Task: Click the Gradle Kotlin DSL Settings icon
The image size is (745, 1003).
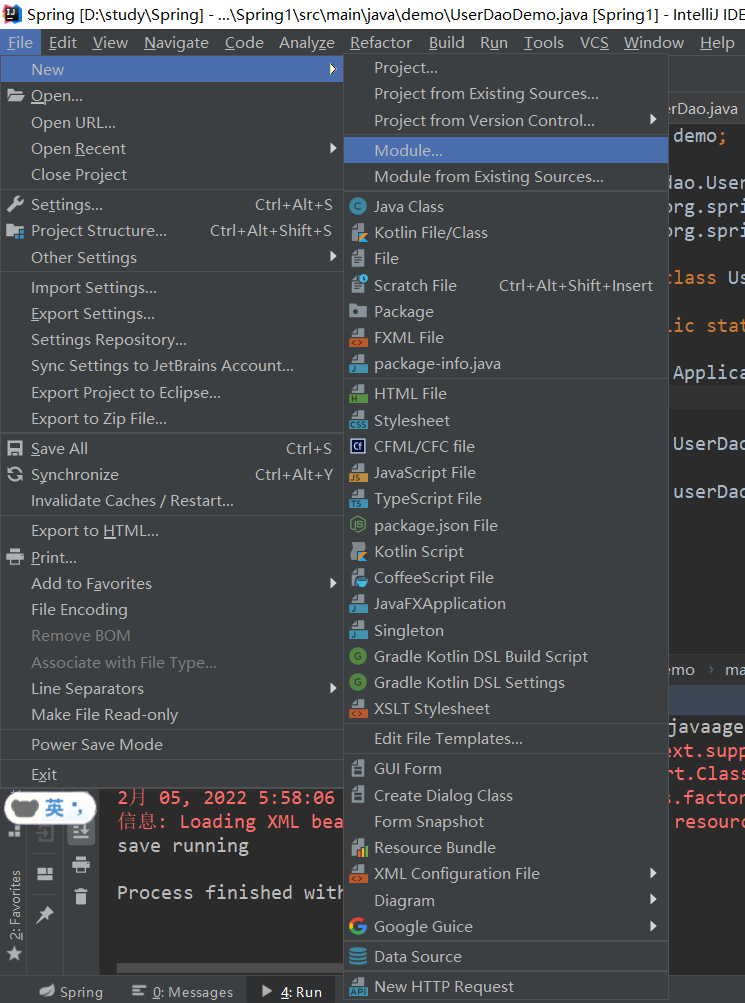Action: pos(358,683)
